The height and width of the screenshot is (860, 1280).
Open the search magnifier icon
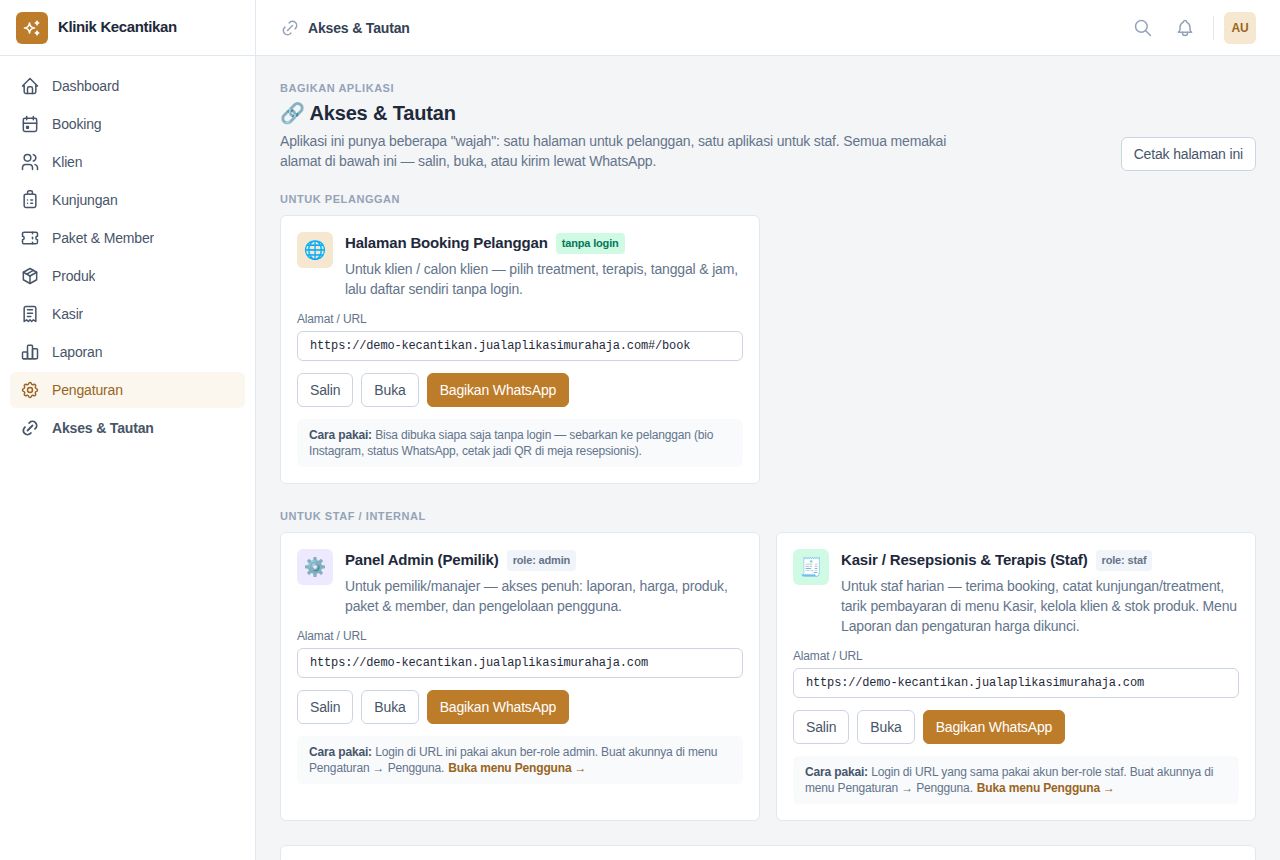1143,28
